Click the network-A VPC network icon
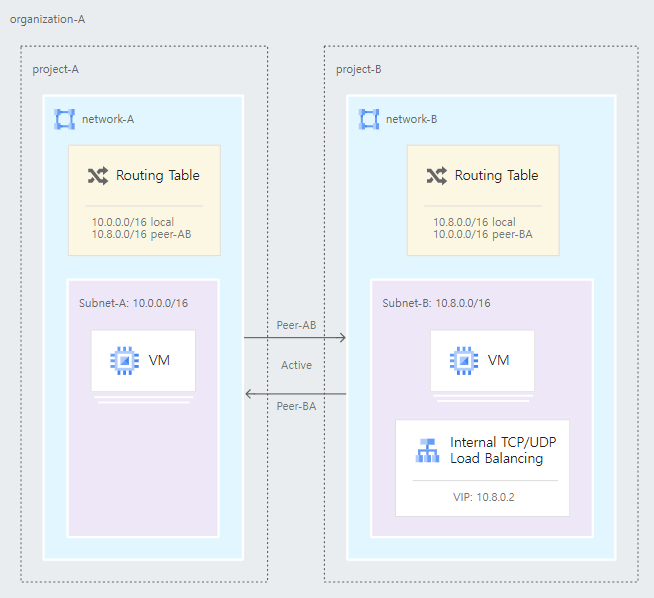654x598 pixels. pos(65,119)
